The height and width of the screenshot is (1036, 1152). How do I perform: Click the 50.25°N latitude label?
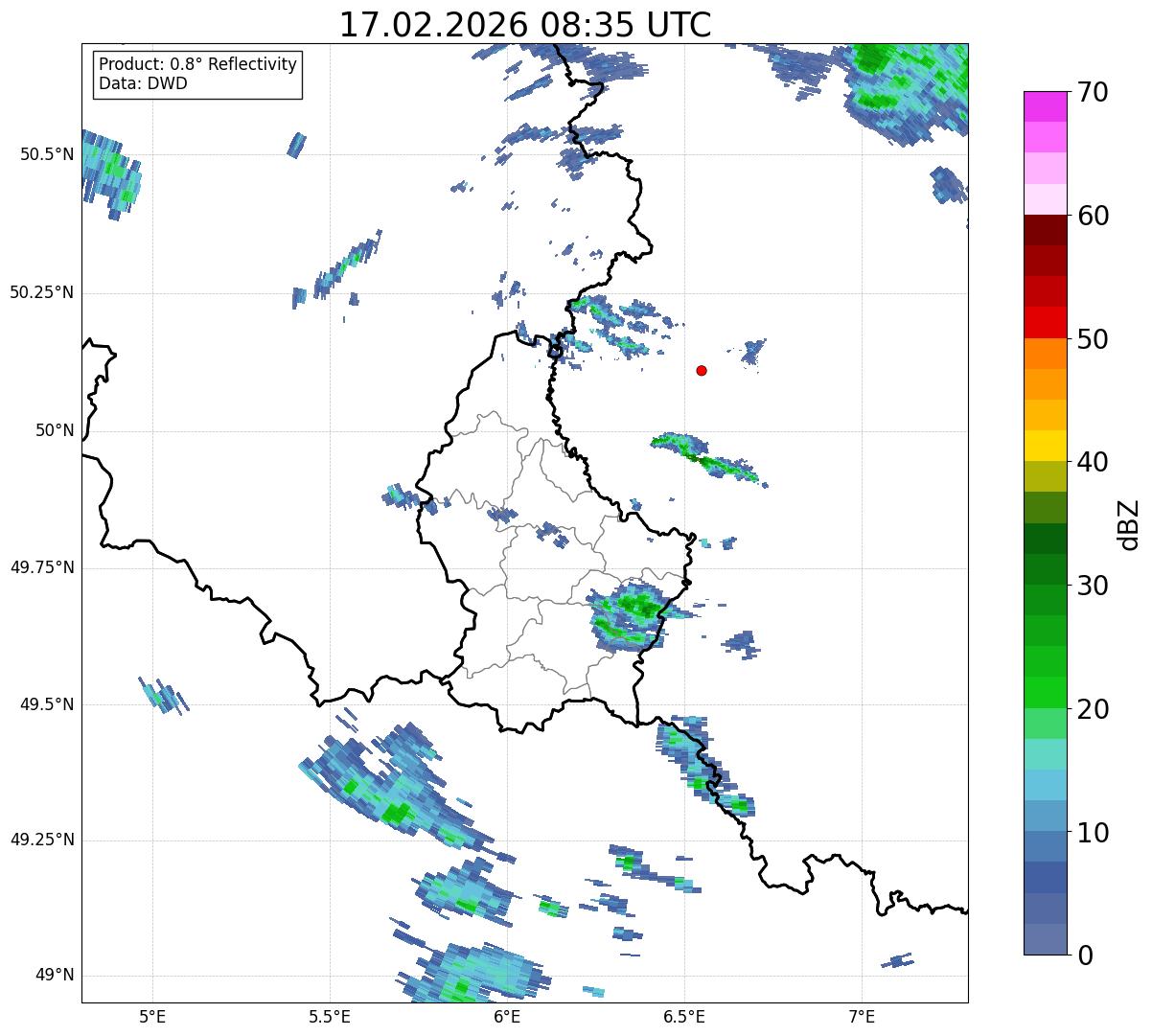pyautogui.click(x=41, y=292)
